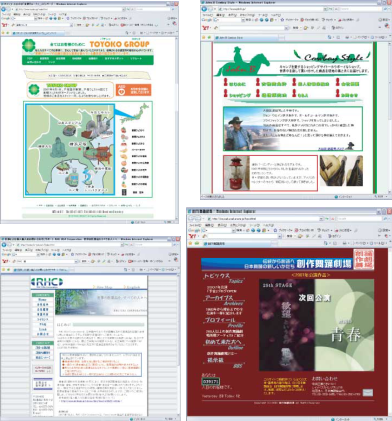Click the vertical scrollbar in TOYOKO GROUP window
Image resolution: width=392 pixels, height=421 pixels.
pyautogui.click(x=176, y=127)
